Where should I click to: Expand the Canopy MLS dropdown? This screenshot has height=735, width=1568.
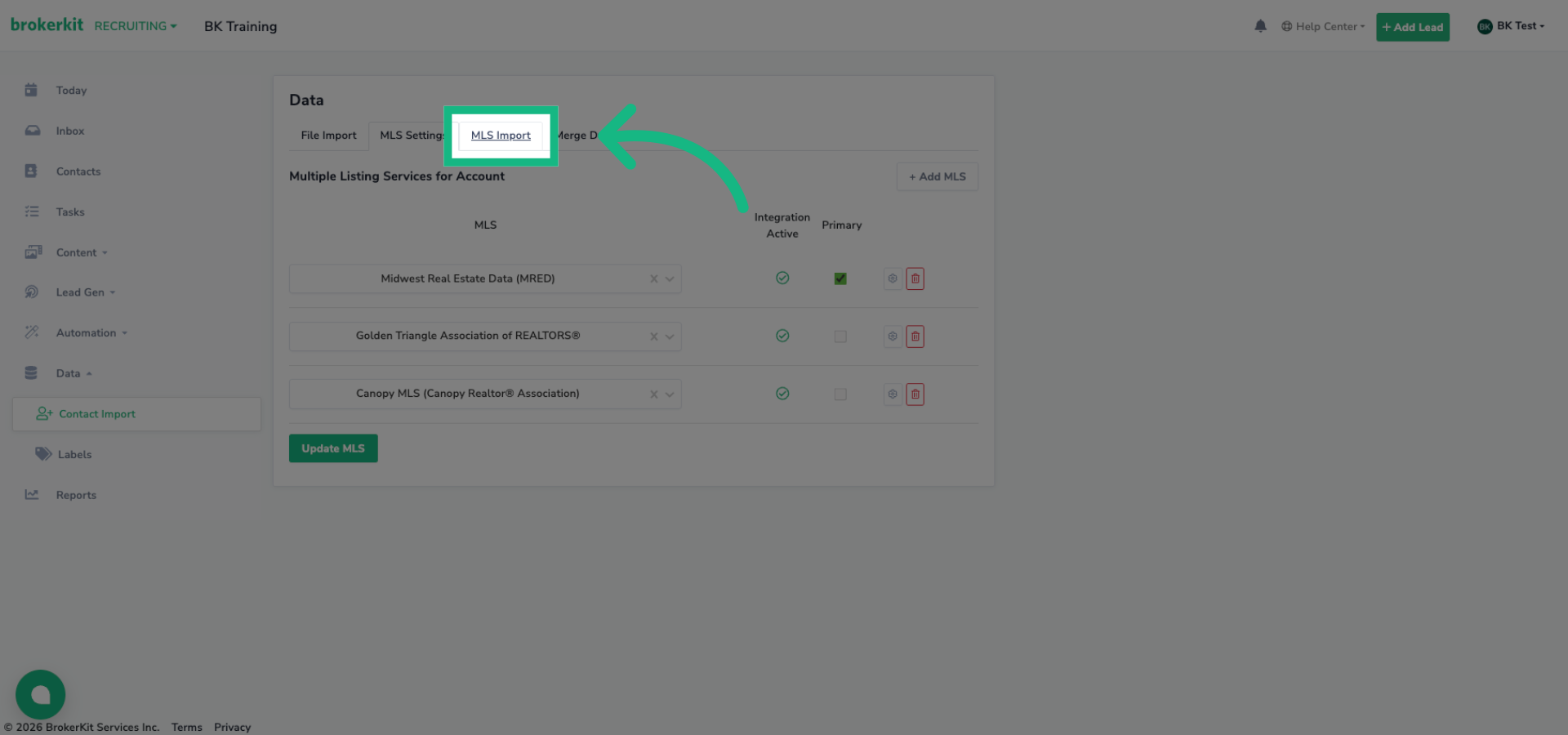click(x=670, y=394)
